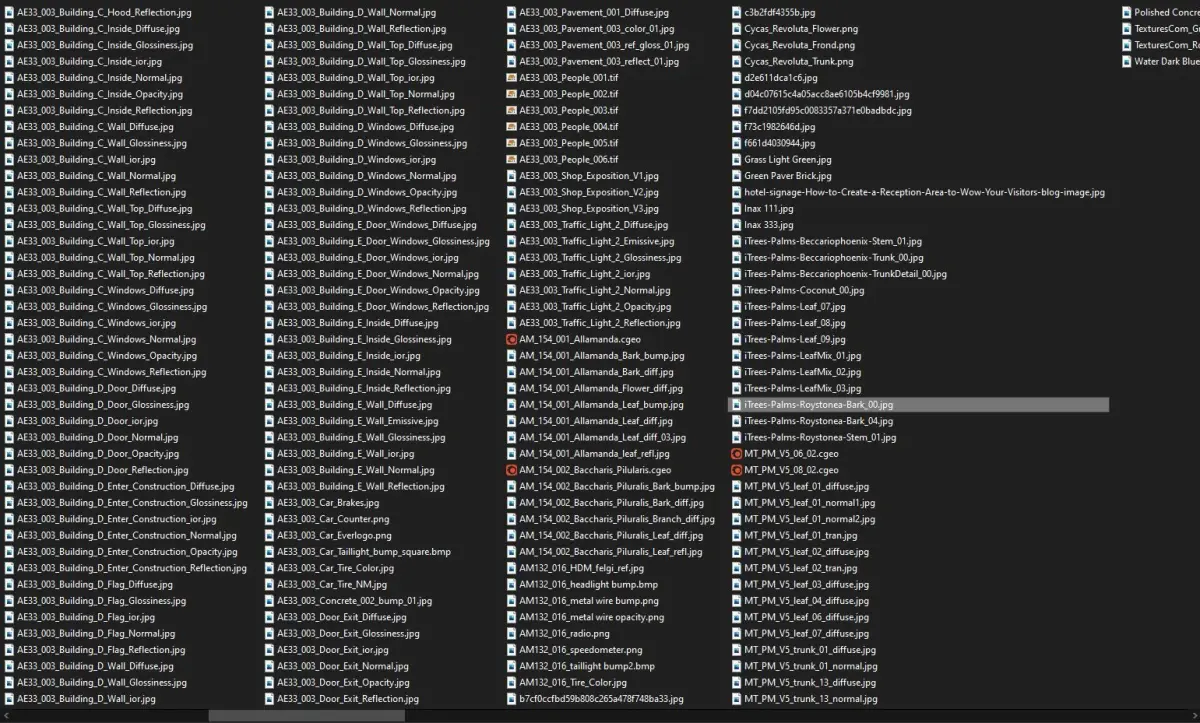Screen dimensions: 1200x723
Task: Click icon of Cycas_Revoluta_Flower.png
Action: pyautogui.click(x=736, y=29)
